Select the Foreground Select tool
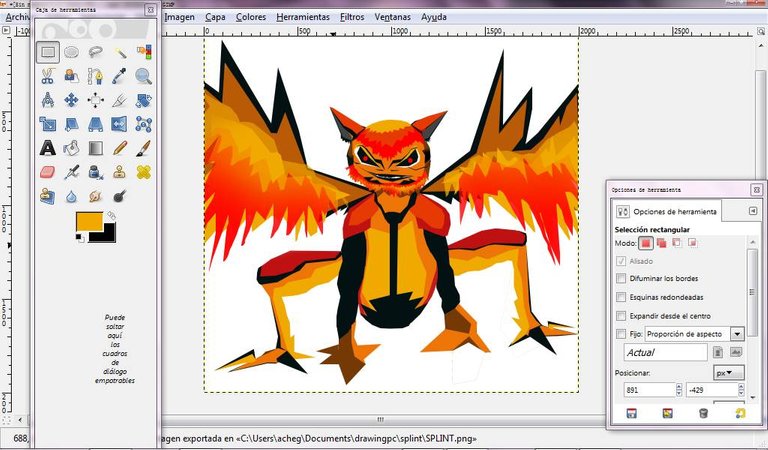The width and height of the screenshot is (768, 450). (x=72, y=76)
